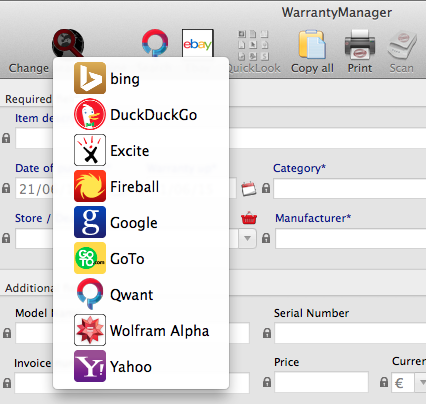Choose GoTo in the engine list
Screen dimensions: 426x404
(141, 258)
